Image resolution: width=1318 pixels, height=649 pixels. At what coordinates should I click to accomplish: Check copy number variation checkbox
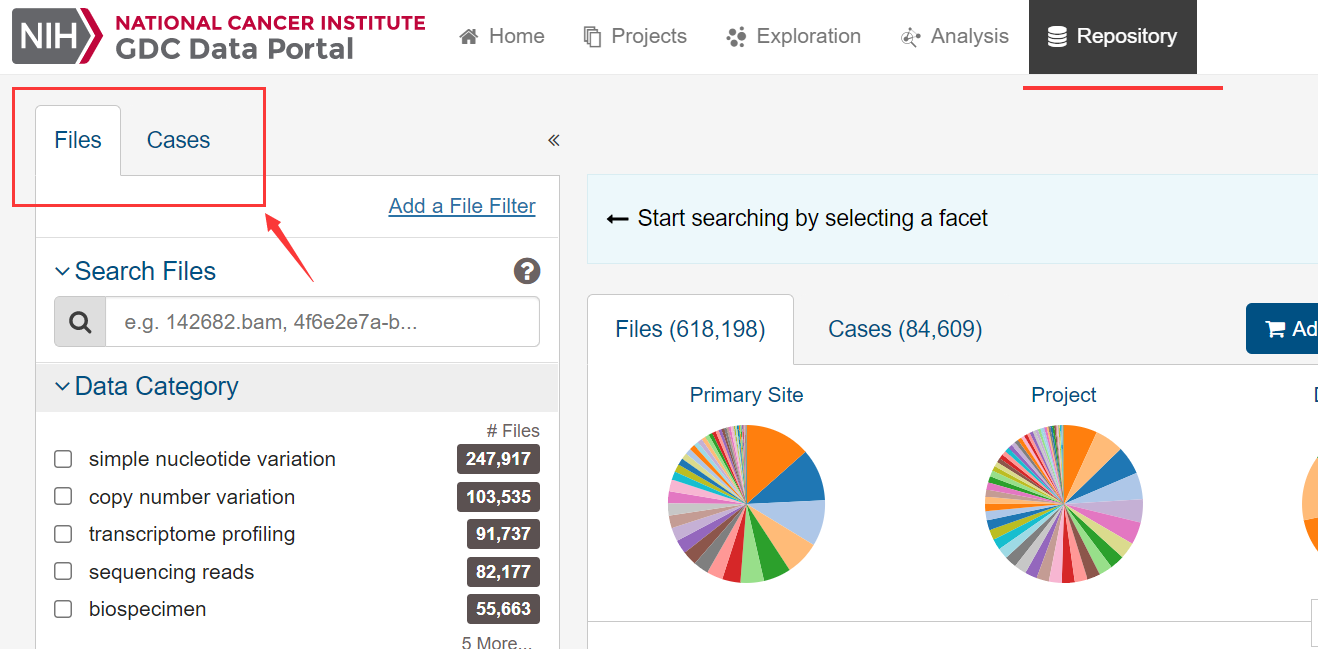click(x=63, y=496)
